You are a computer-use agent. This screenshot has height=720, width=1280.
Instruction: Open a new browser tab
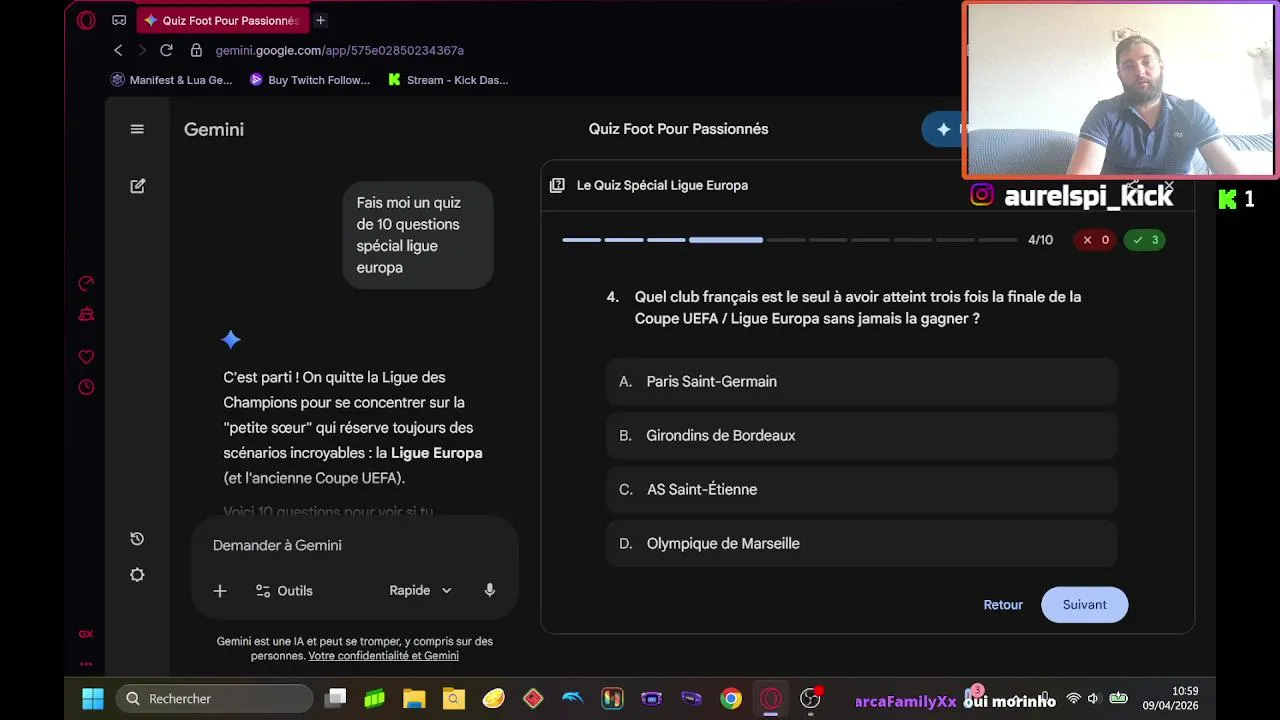(320, 20)
